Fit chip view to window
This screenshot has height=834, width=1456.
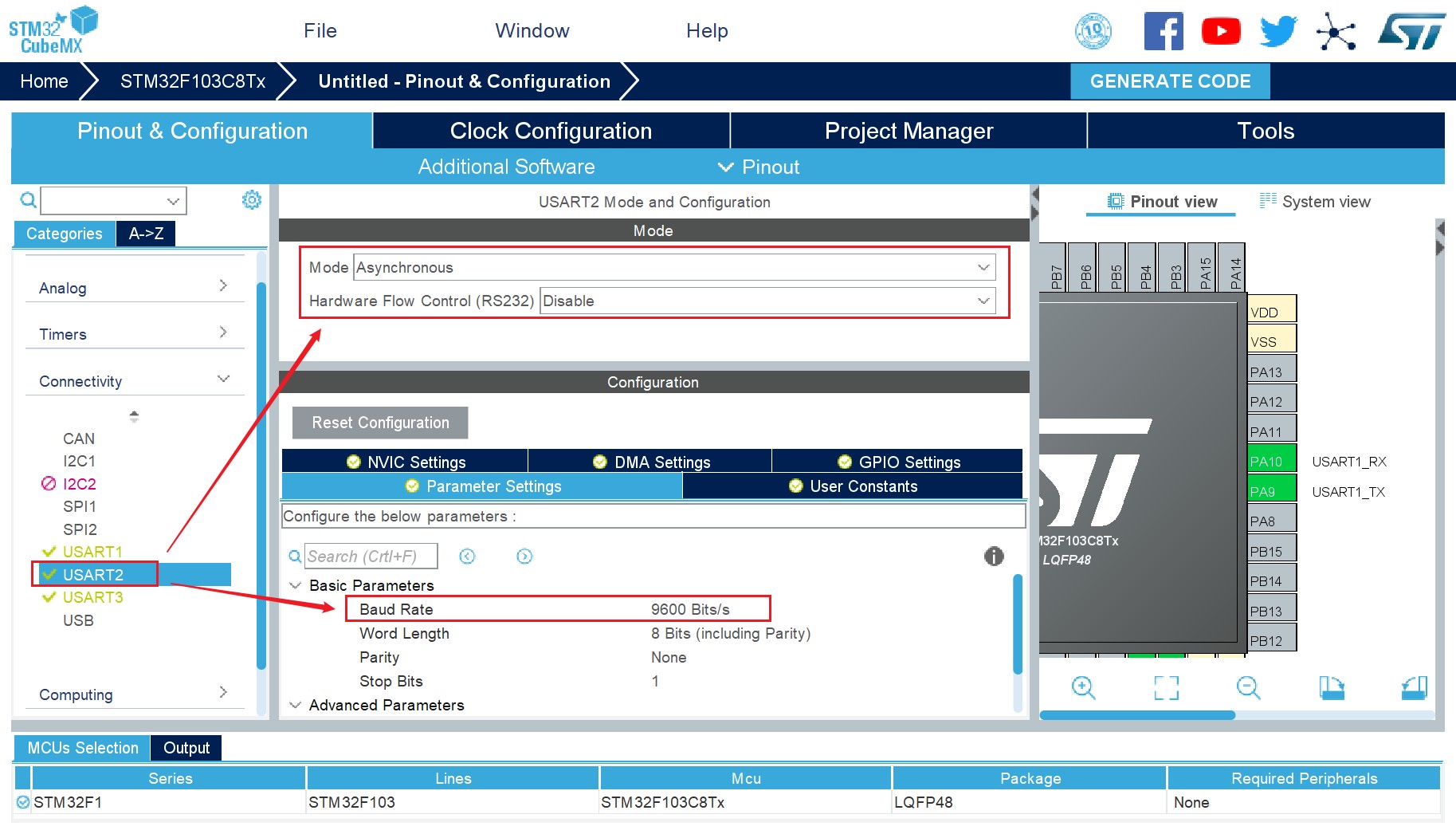1167,687
